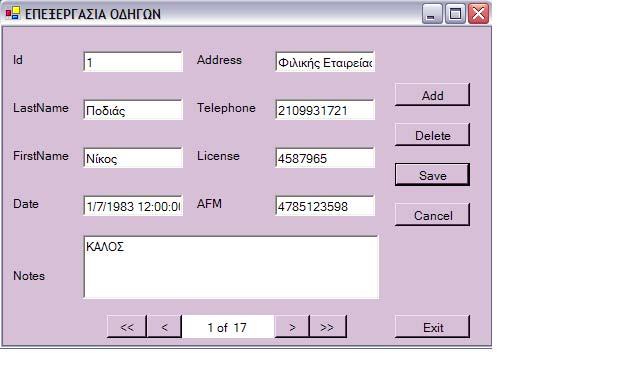Edit the Address field Φιλικής Εταιρείας
This screenshot has width=618, height=388.
coord(325,62)
